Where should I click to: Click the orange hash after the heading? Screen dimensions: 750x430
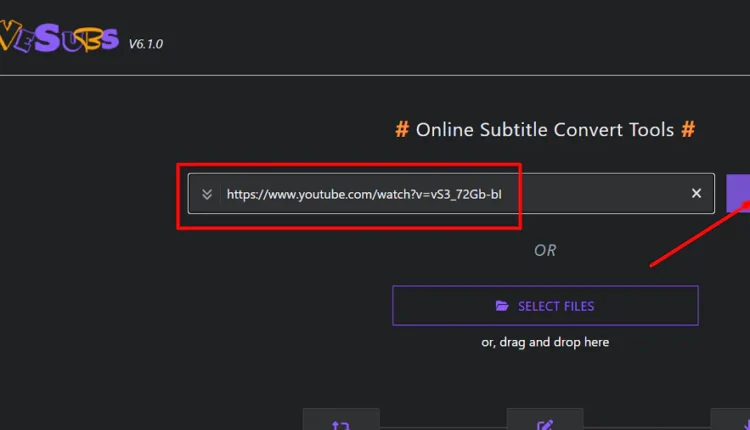click(x=688, y=130)
